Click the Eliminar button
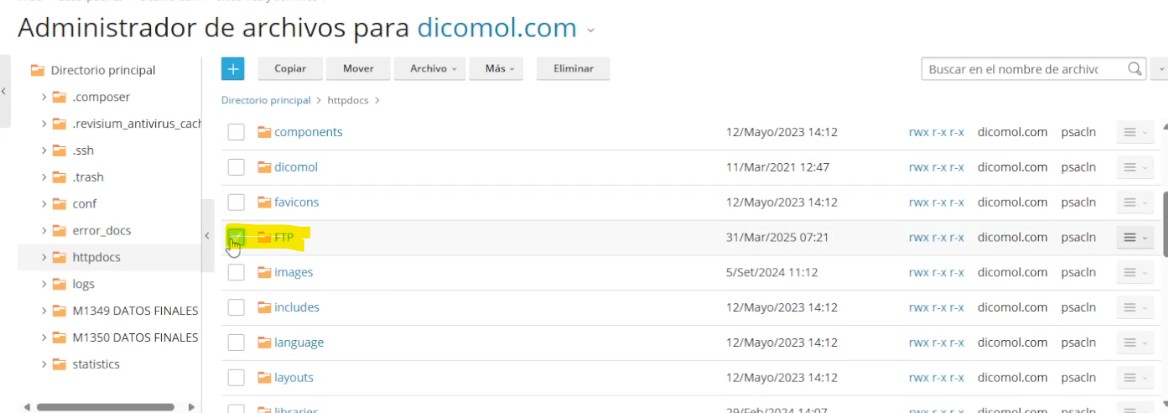 [573, 69]
